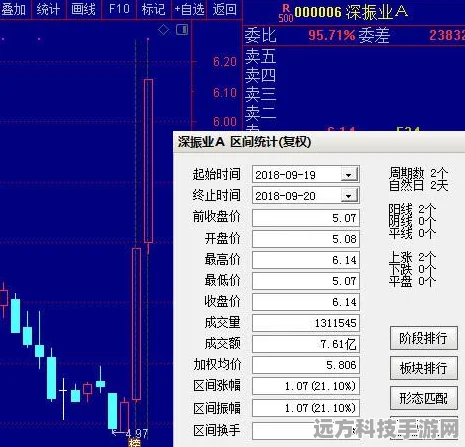The image size is (465, 447).
Task: Click the 上涨 2个 statistic
Action: tap(412, 257)
